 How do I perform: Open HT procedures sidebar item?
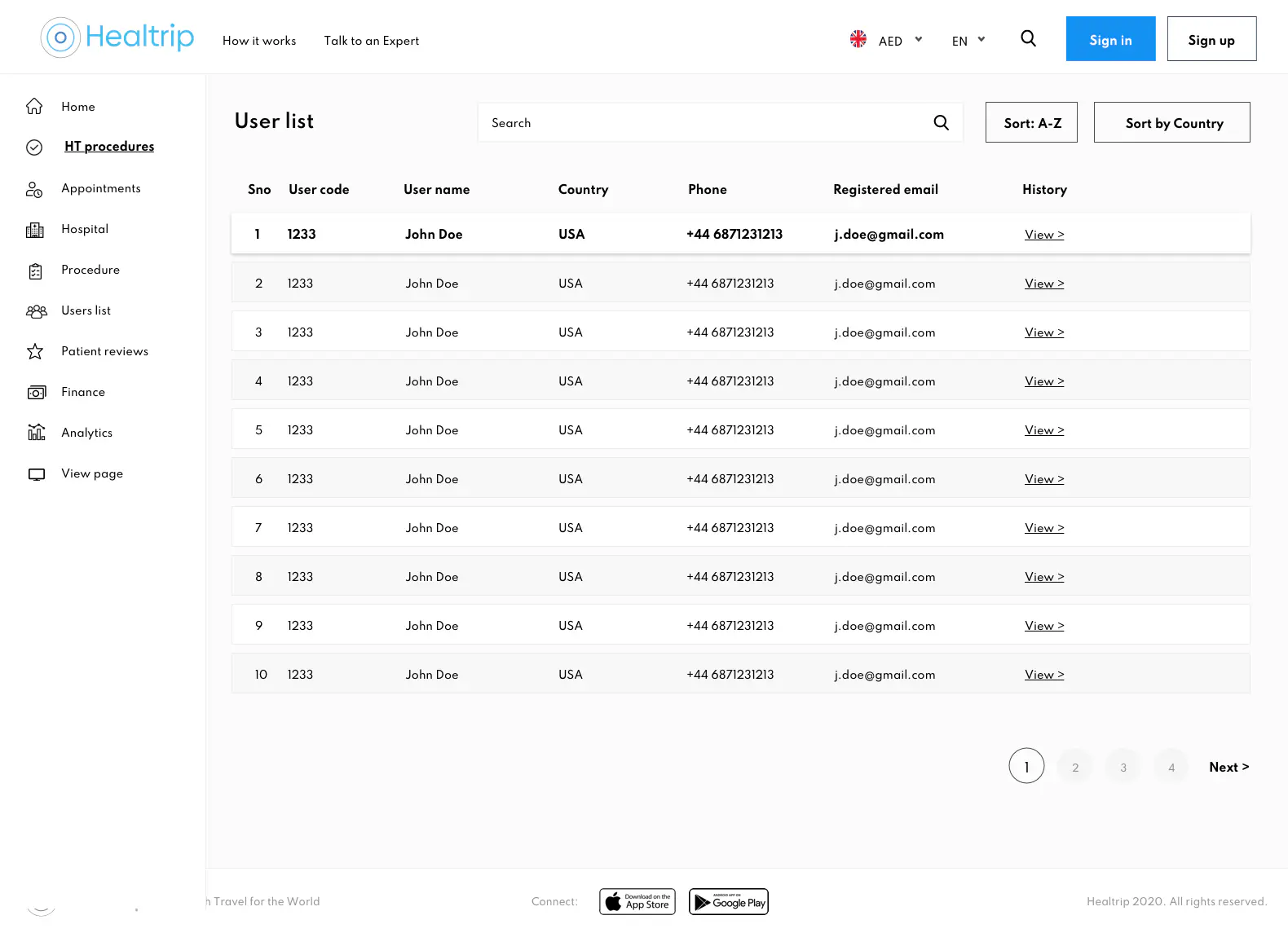(109, 147)
